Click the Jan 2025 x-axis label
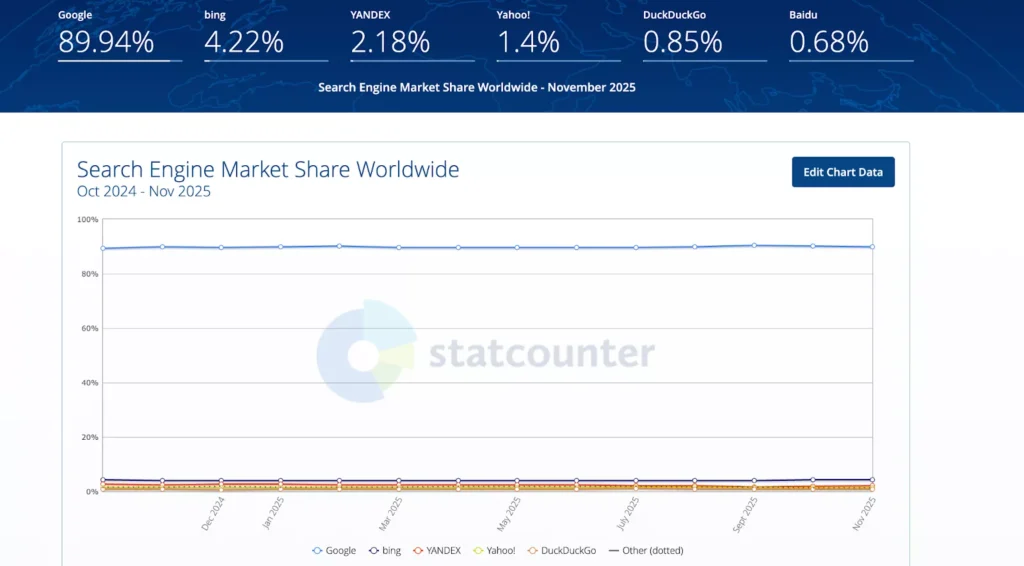This screenshot has width=1024, height=566. click(x=273, y=512)
